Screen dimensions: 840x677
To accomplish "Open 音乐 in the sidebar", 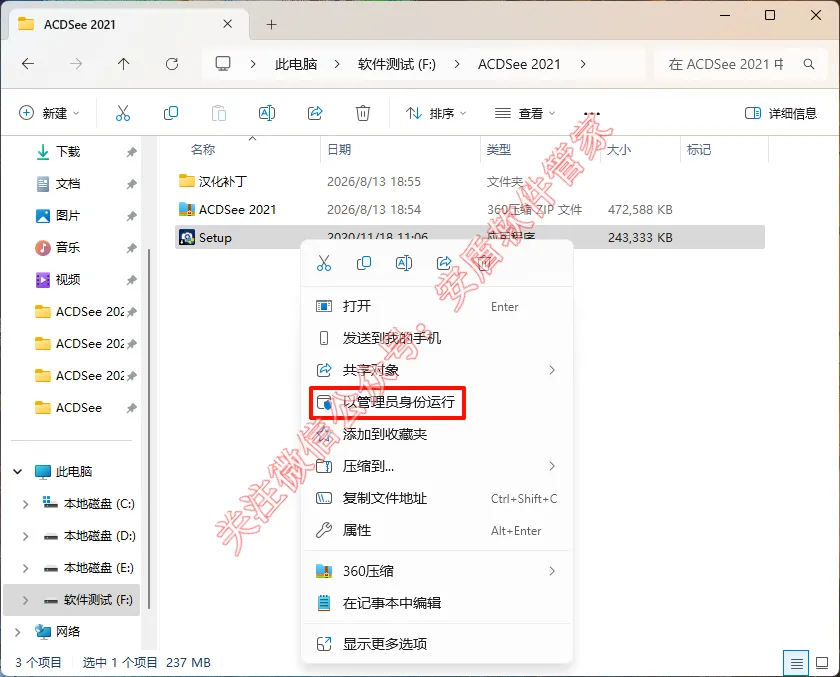I will pos(68,247).
